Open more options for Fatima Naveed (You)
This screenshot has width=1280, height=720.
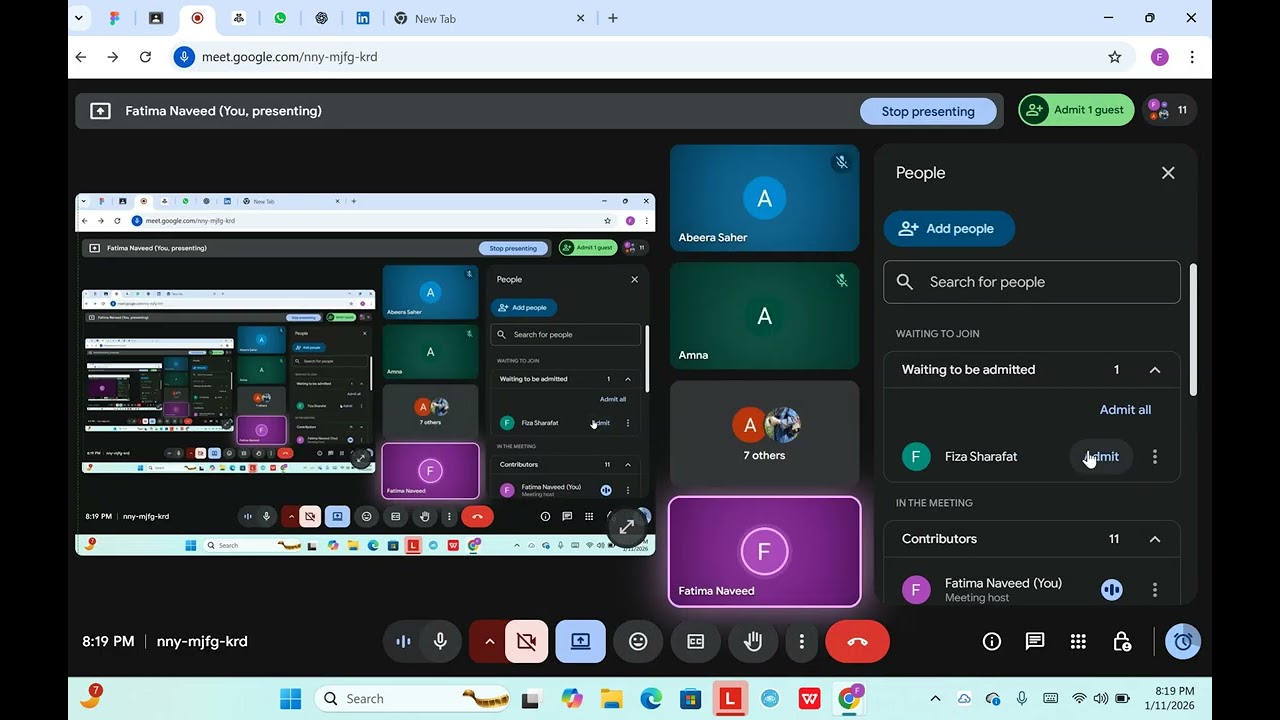point(1155,590)
